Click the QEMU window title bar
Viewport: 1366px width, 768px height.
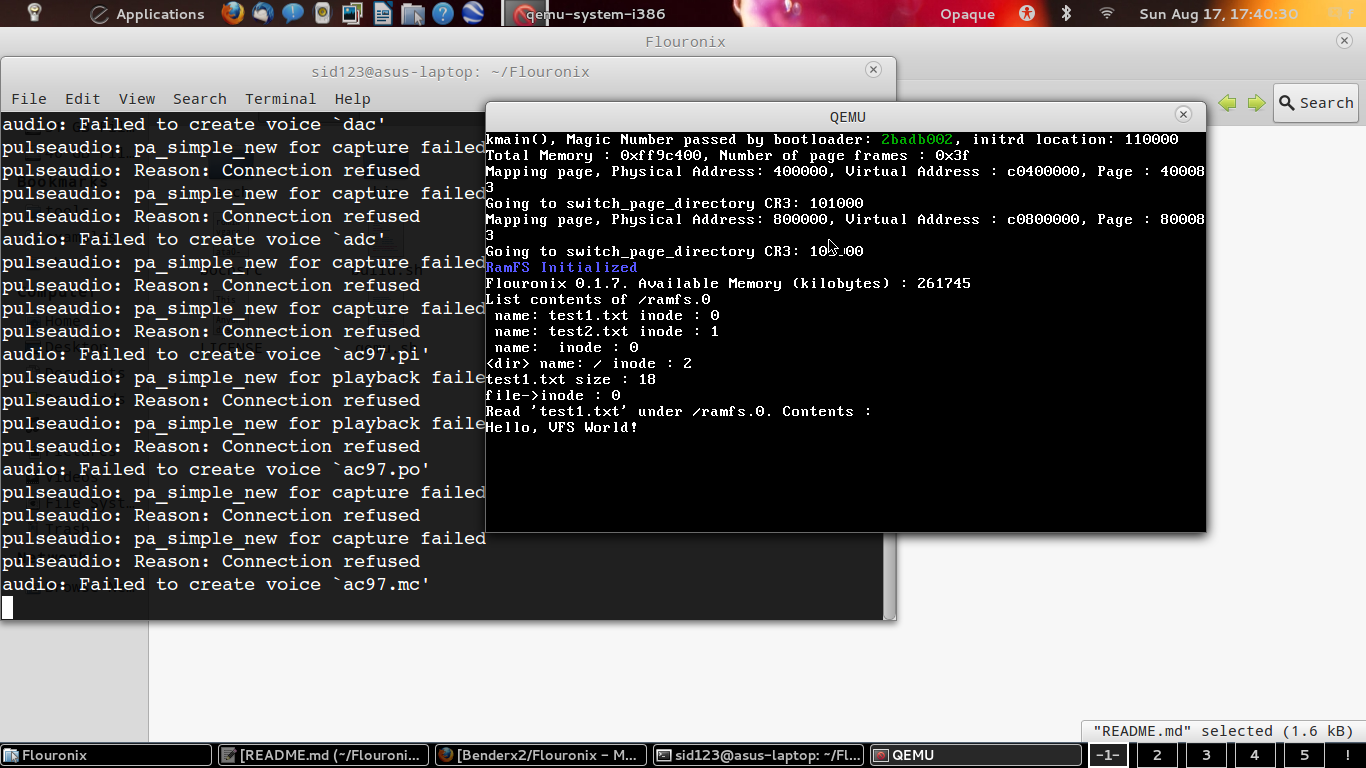pyautogui.click(x=846, y=116)
